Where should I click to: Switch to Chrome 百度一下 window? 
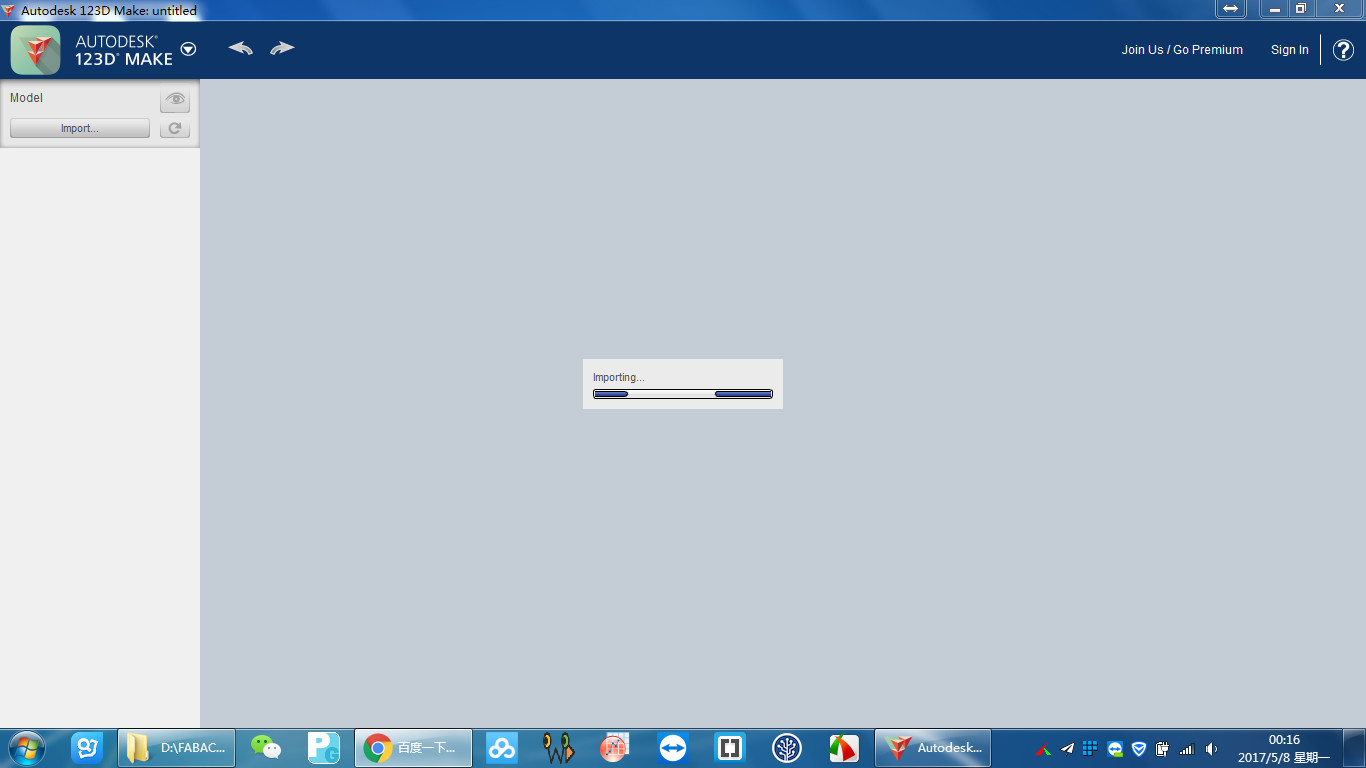pyautogui.click(x=413, y=748)
